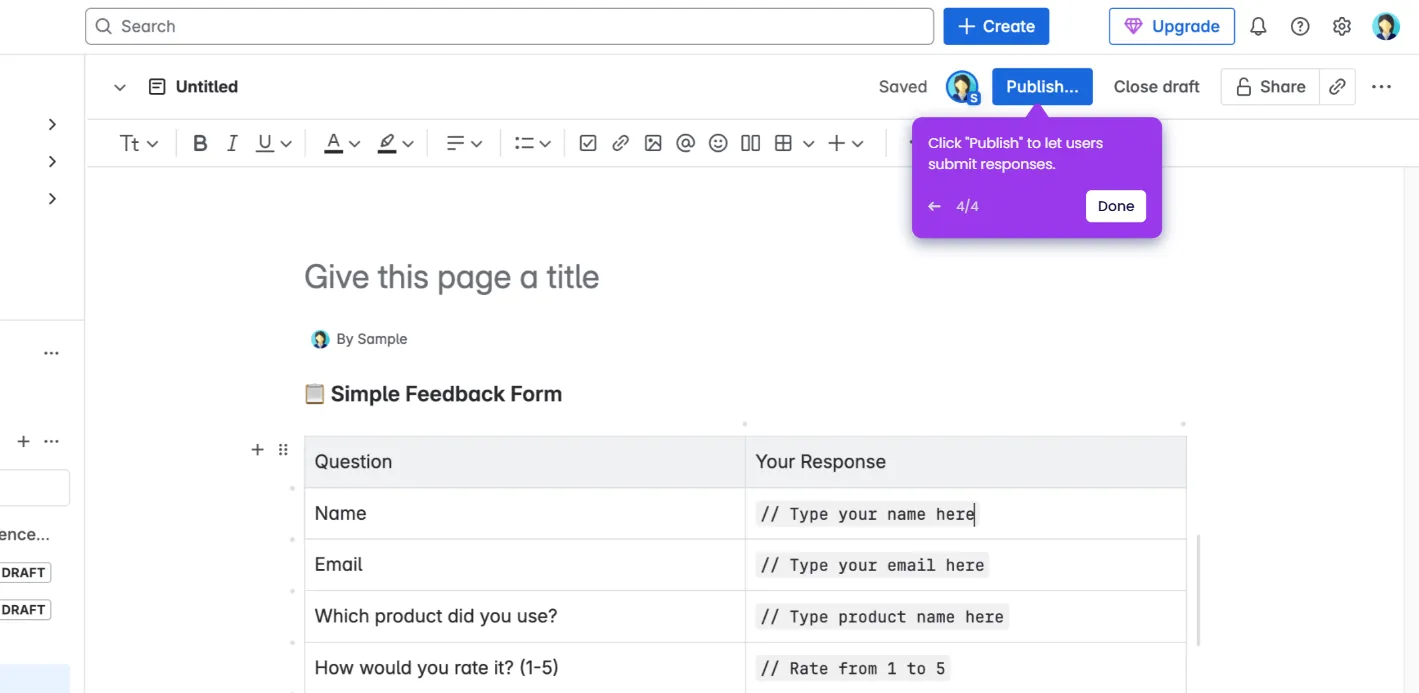Collapse the chevron beside Untitled
Image resolution: width=1419 pixels, height=693 pixels.
(x=120, y=87)
